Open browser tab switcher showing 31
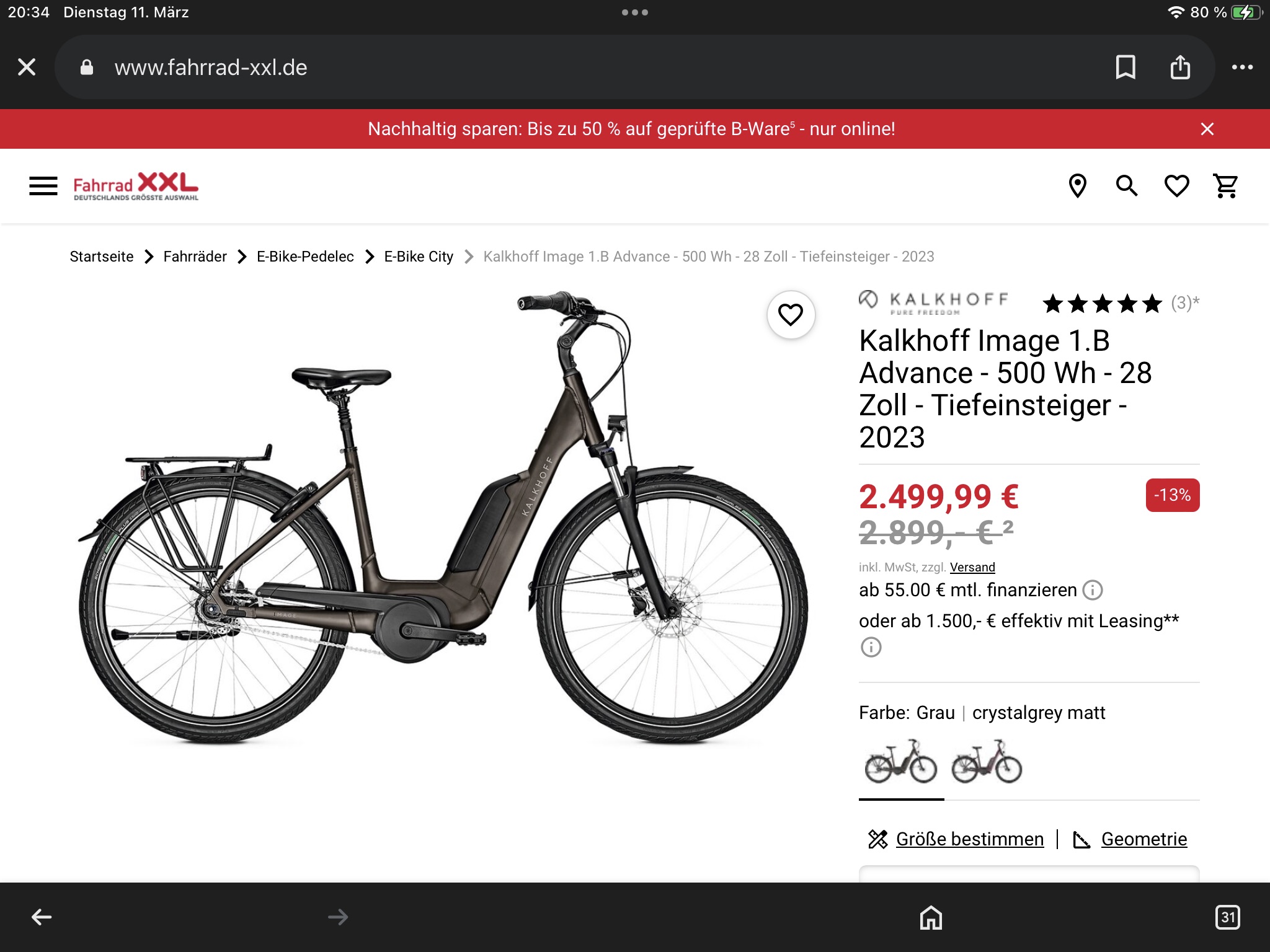Image resolution: width=1270 pixels, height=952 pixels. [1228, 917]
